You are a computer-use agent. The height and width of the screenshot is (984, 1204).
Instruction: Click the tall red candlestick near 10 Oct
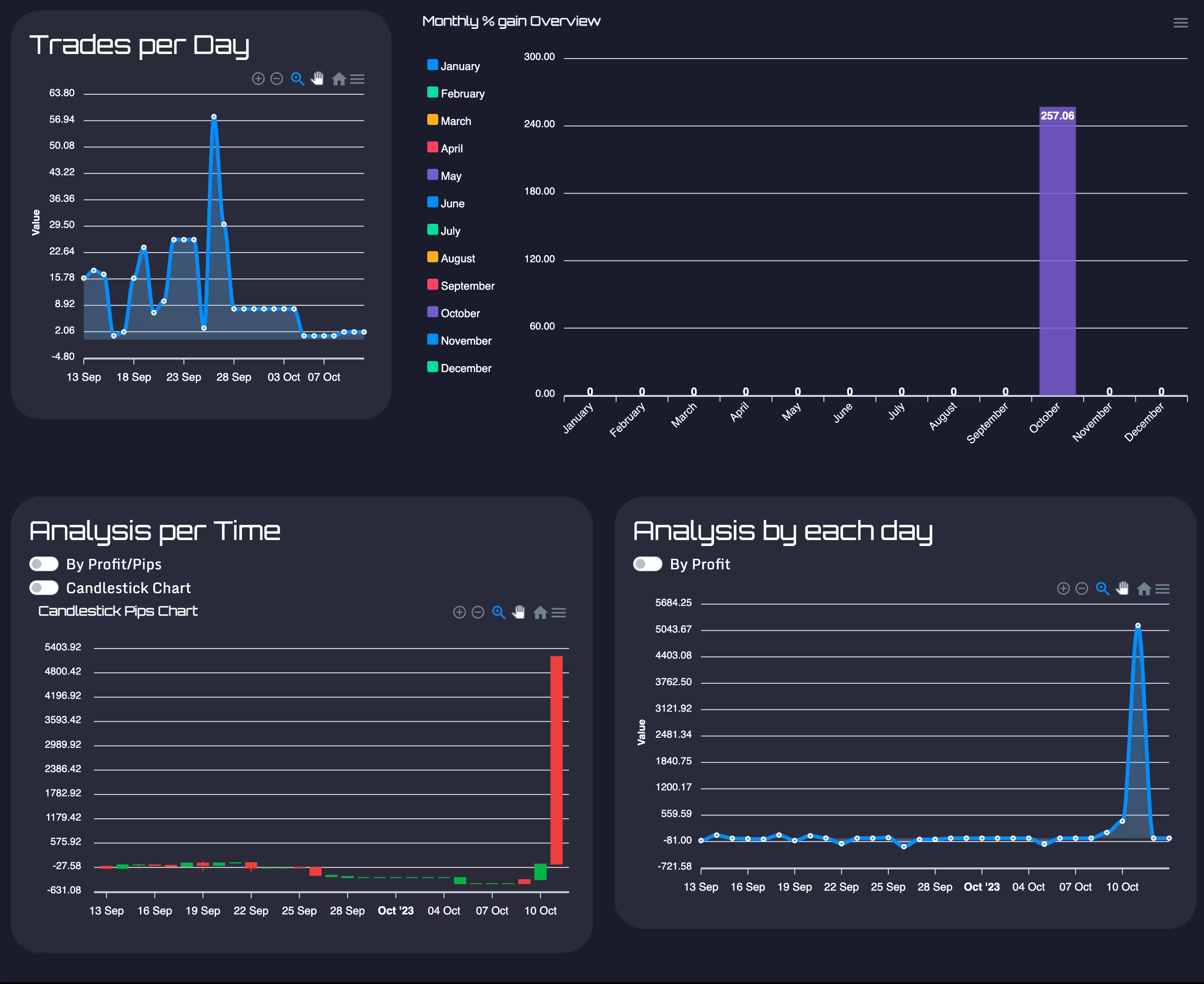556,760
